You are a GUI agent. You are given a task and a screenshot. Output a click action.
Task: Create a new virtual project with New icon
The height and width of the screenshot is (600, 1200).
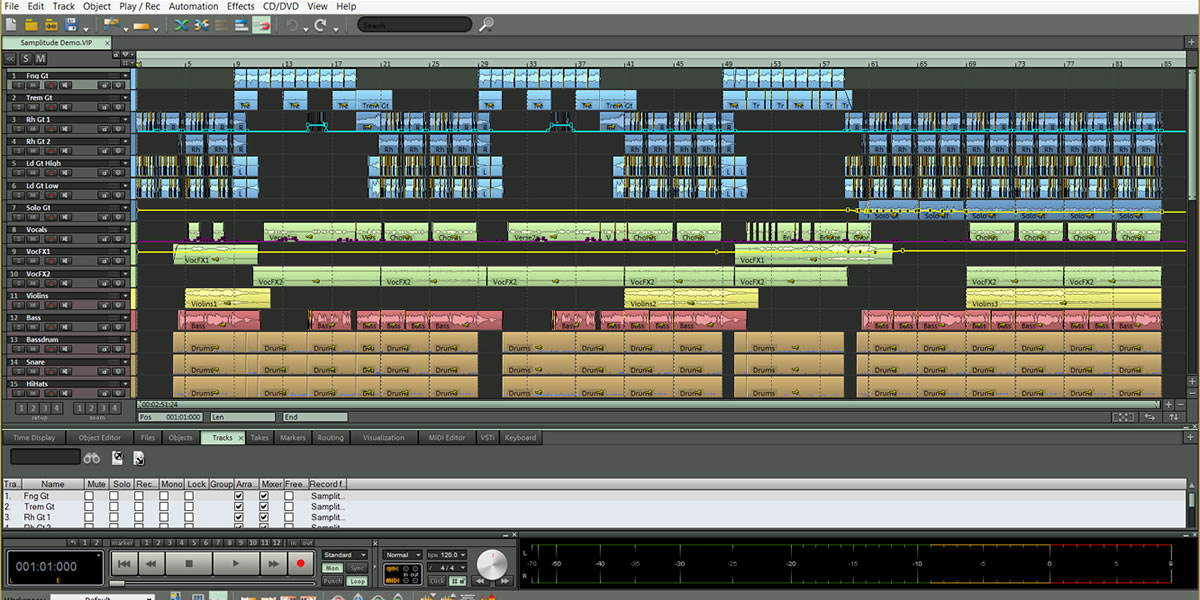[10, 25]
